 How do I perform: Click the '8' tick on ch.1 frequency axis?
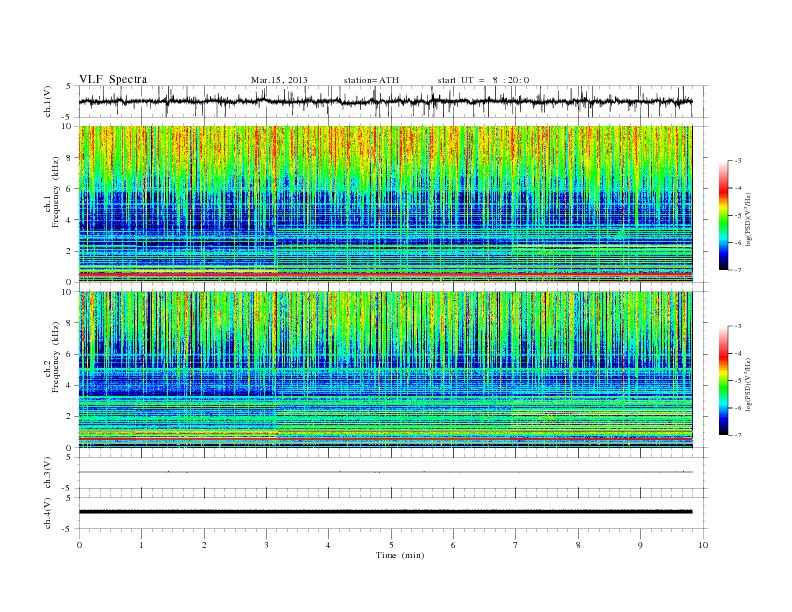point(70,158)
